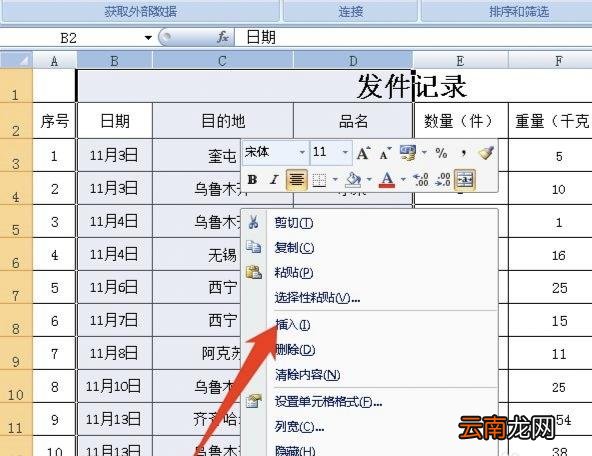Select row 10 header
This screenshot has width=592, height=456.
[16, 387]
